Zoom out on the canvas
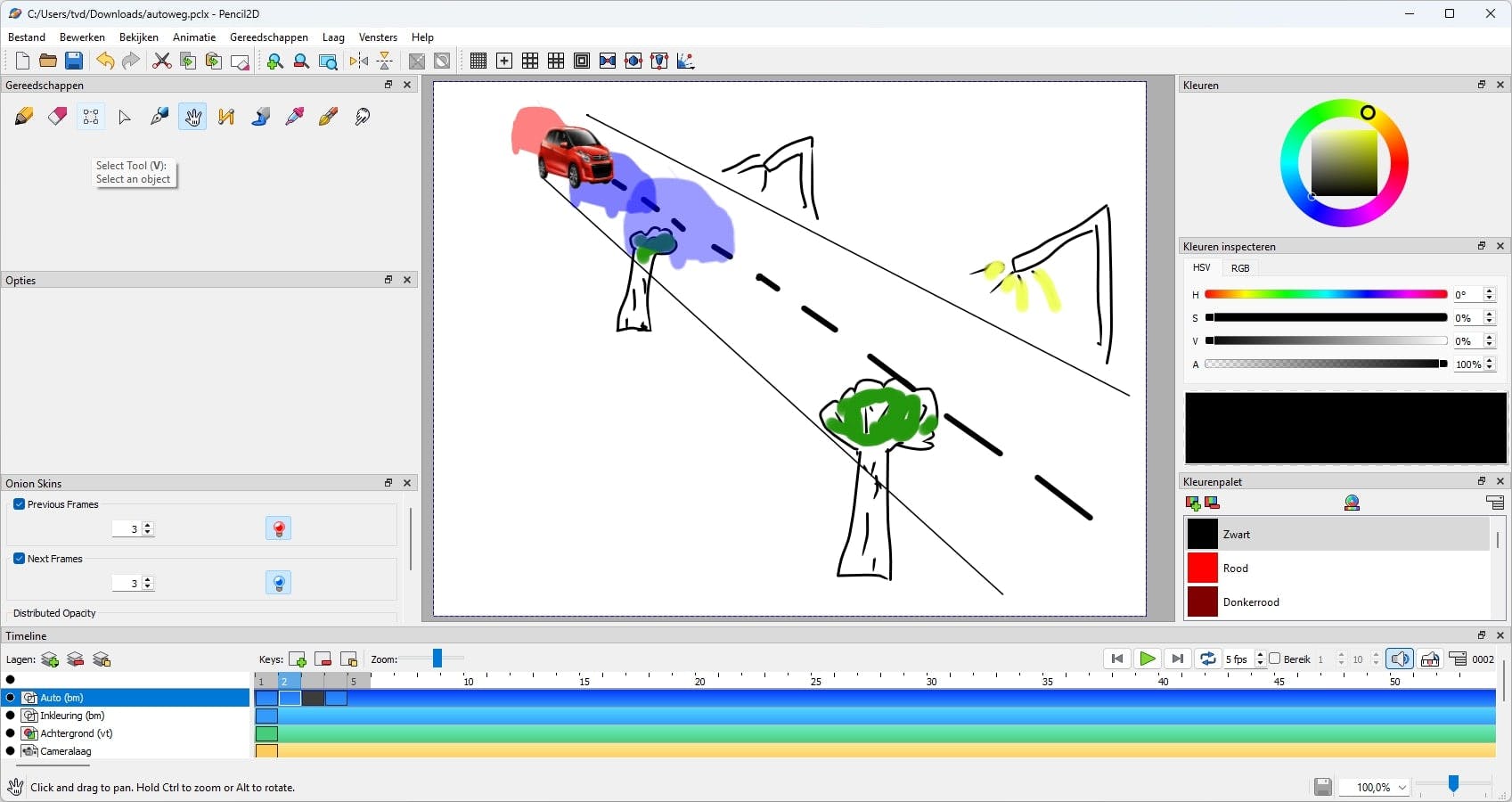Screen dimensions: 1512x802 coord(301,61)
